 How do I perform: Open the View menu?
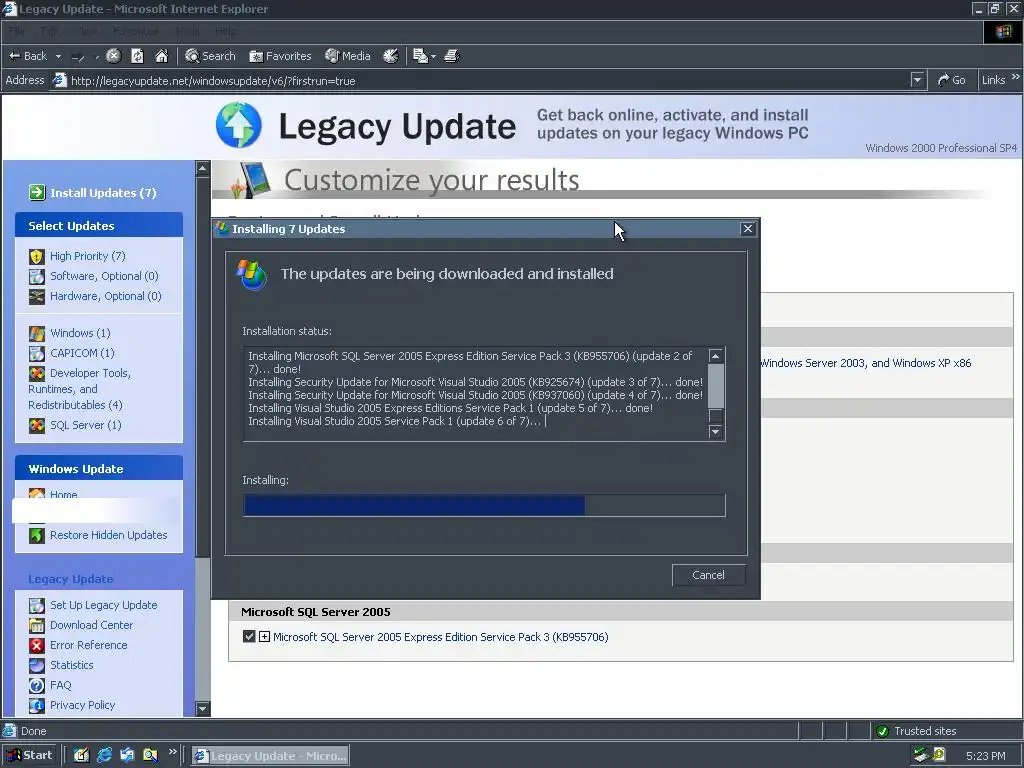[88, 31]
